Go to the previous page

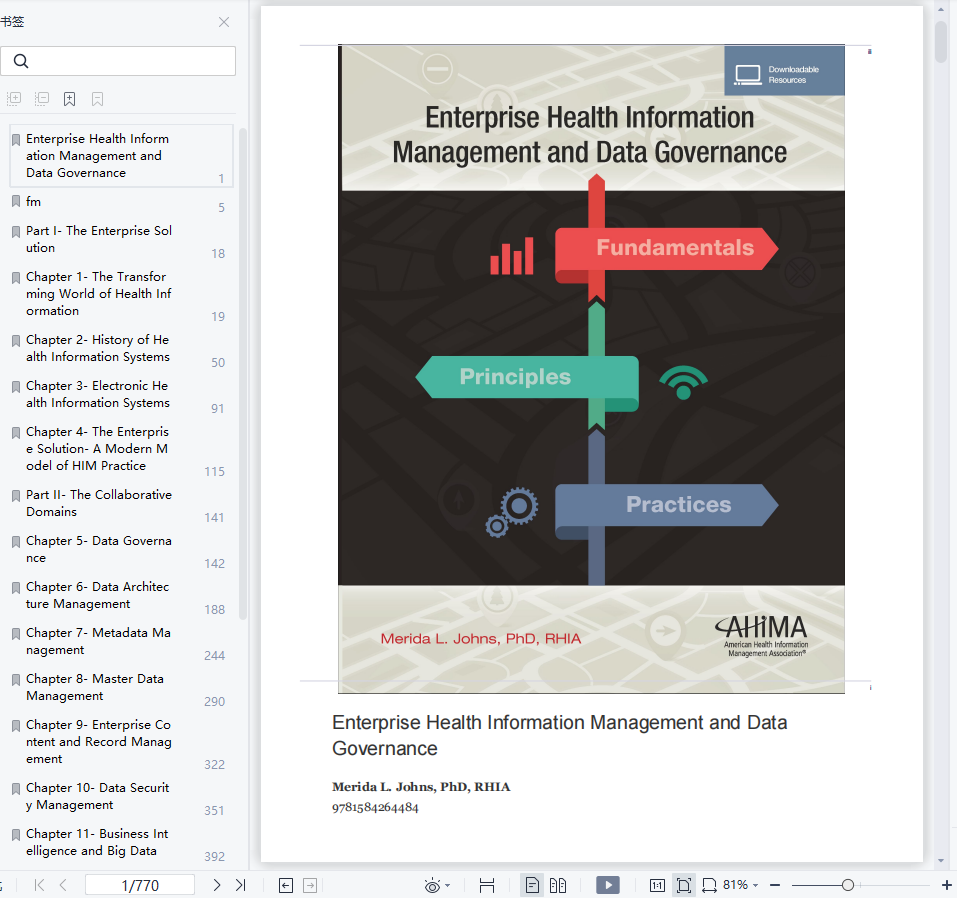coord(63,885)
